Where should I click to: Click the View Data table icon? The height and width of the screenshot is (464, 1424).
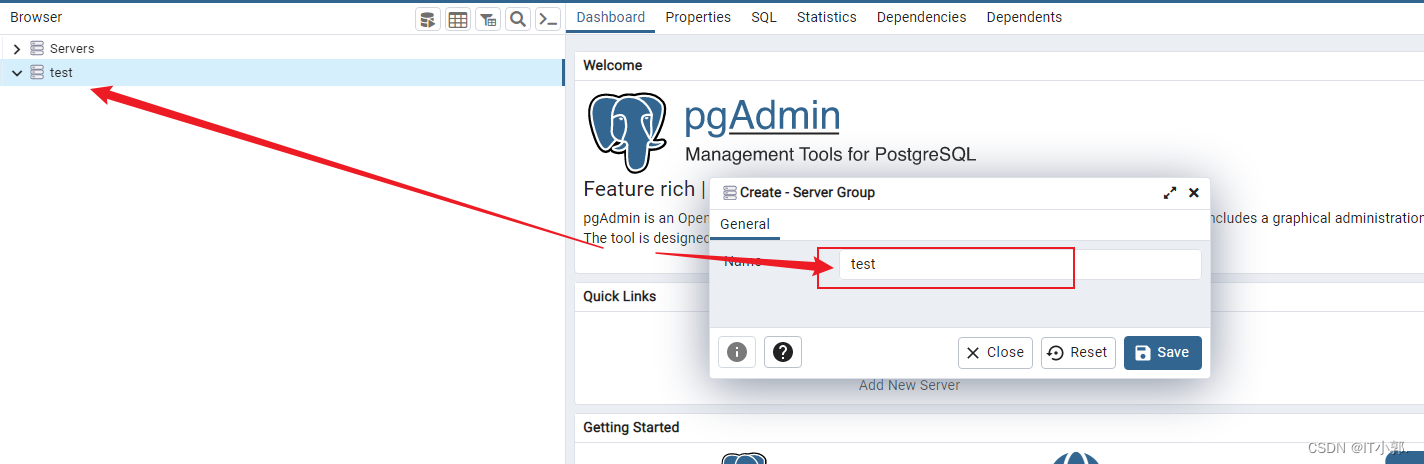click(x=458, y=19)
